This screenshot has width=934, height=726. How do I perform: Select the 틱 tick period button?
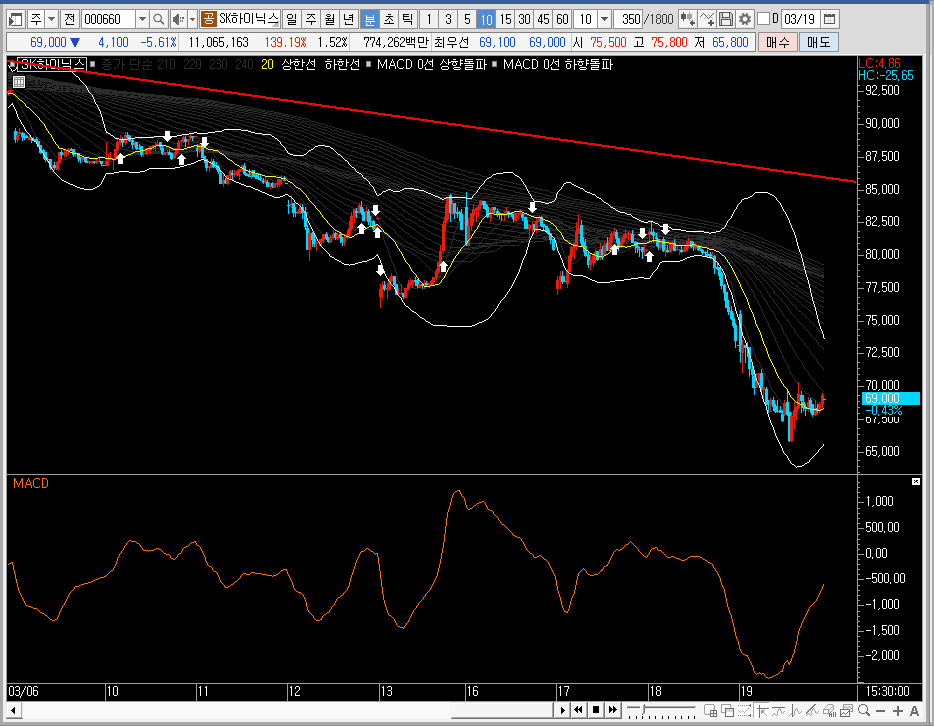(x=407, y=20)
